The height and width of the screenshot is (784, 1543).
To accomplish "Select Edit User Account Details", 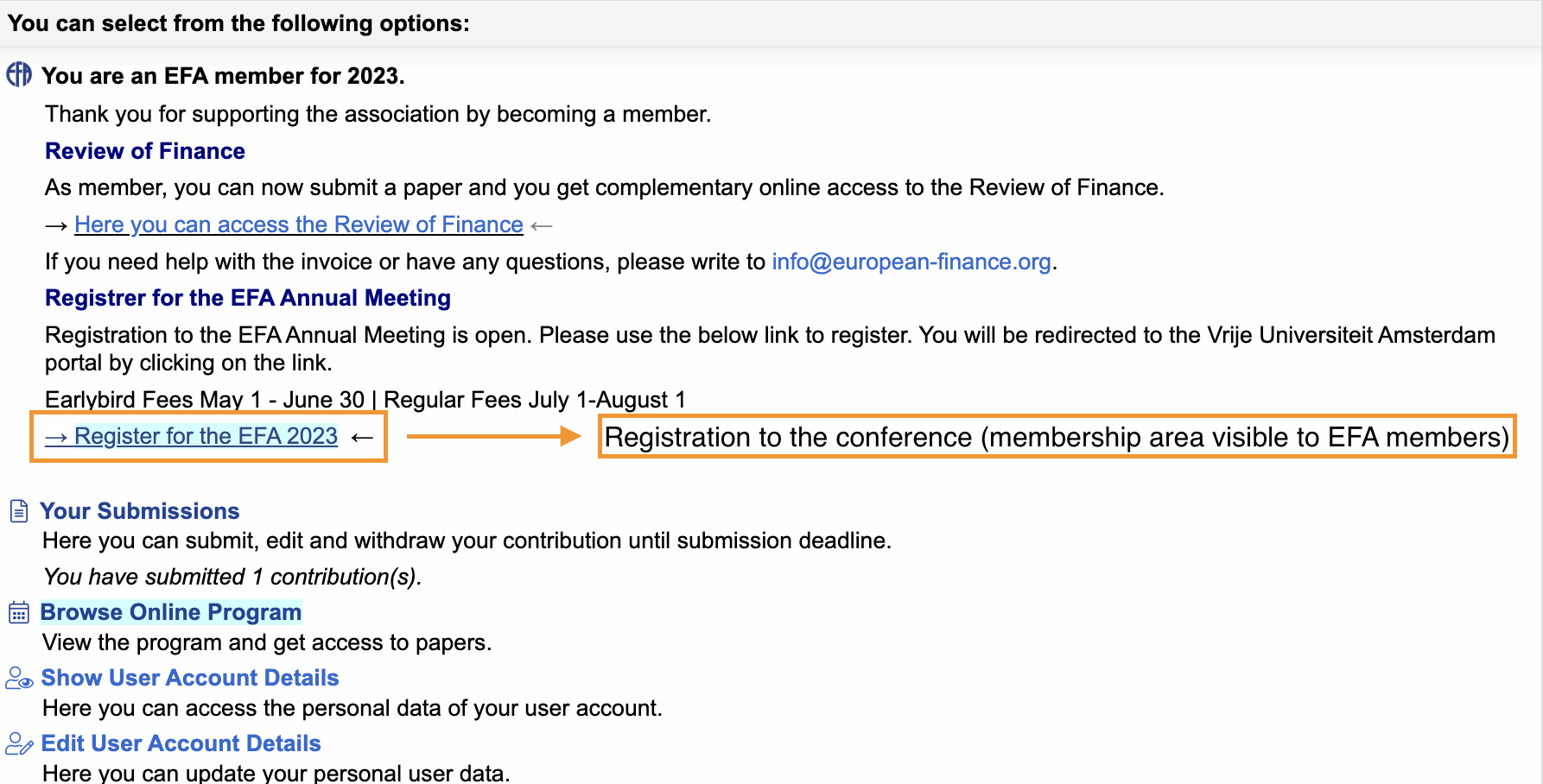I will 181,743.
